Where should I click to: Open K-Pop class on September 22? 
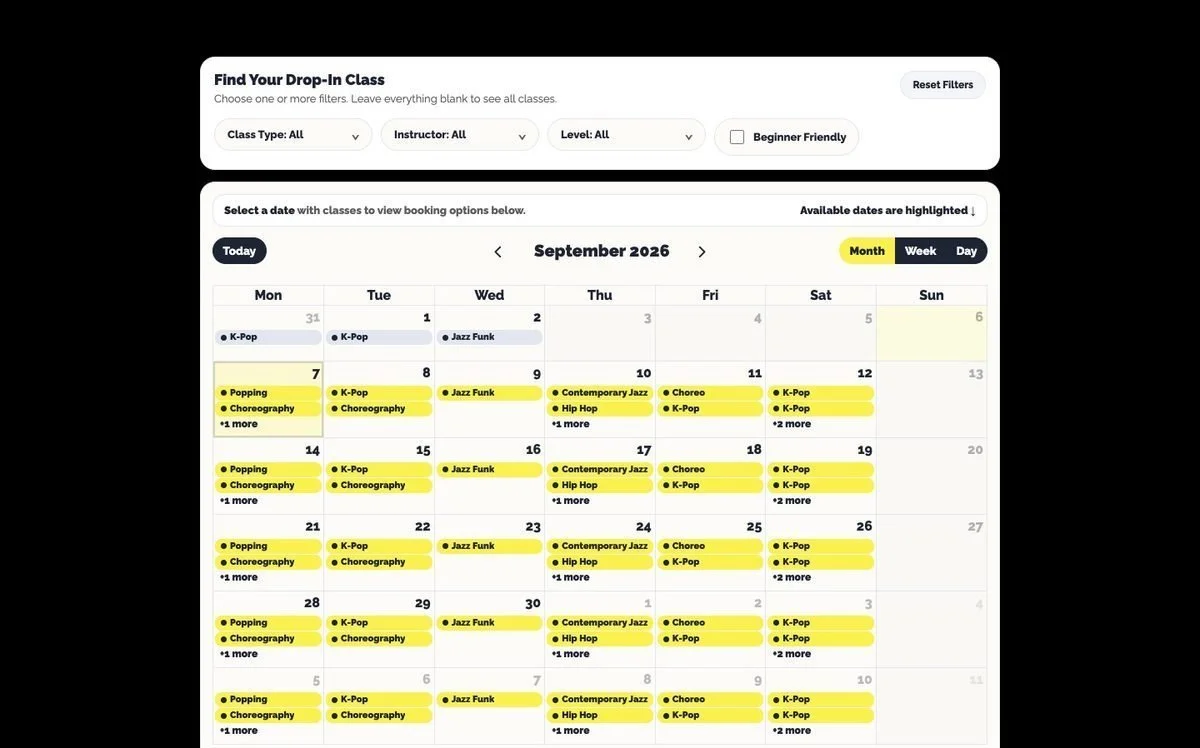tap(379, 546)
